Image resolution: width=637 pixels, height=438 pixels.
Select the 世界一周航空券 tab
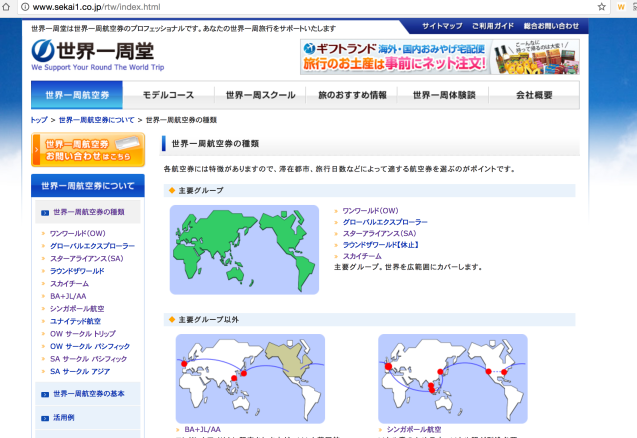[77, 95]
